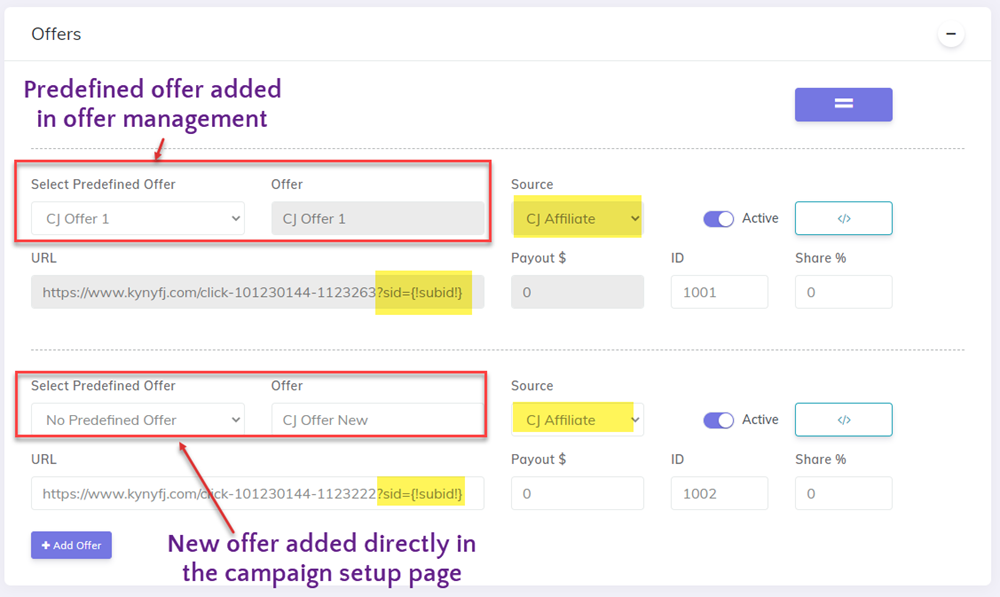The width and height of the screenshot is (1000, 597).
Task: Disable the Active switch for CJ Offer New
Action: 719,419
